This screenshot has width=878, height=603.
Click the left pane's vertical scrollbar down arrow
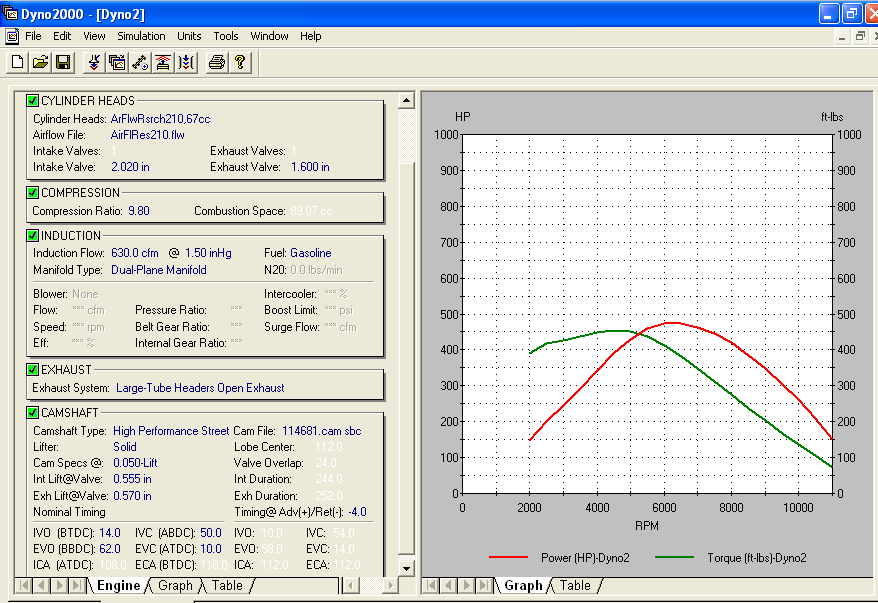pyautogui.click(x=406, y=566)
